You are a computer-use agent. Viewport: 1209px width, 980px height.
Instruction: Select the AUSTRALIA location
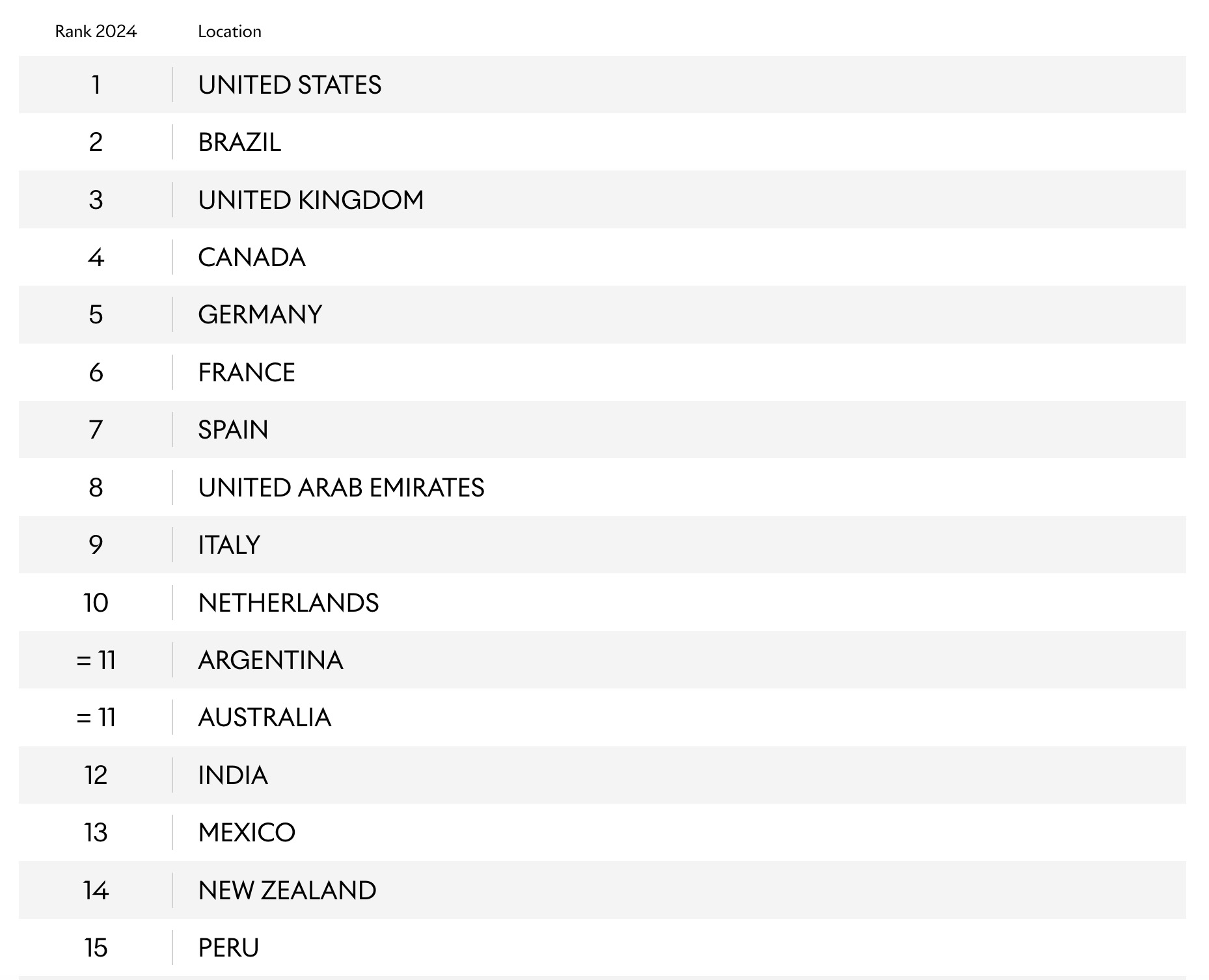pos(264,717)
